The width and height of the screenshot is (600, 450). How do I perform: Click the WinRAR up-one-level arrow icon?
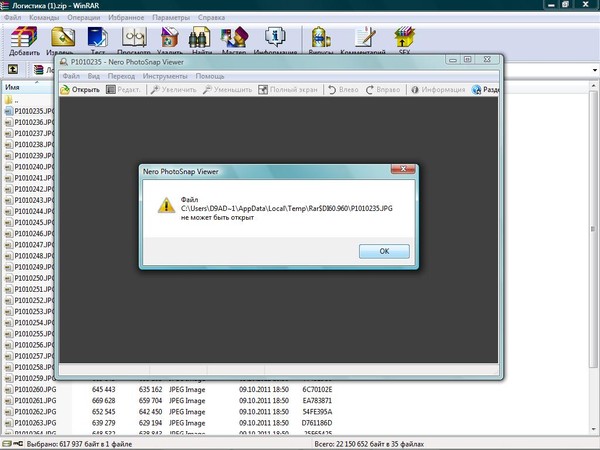(x=13, y=69)
